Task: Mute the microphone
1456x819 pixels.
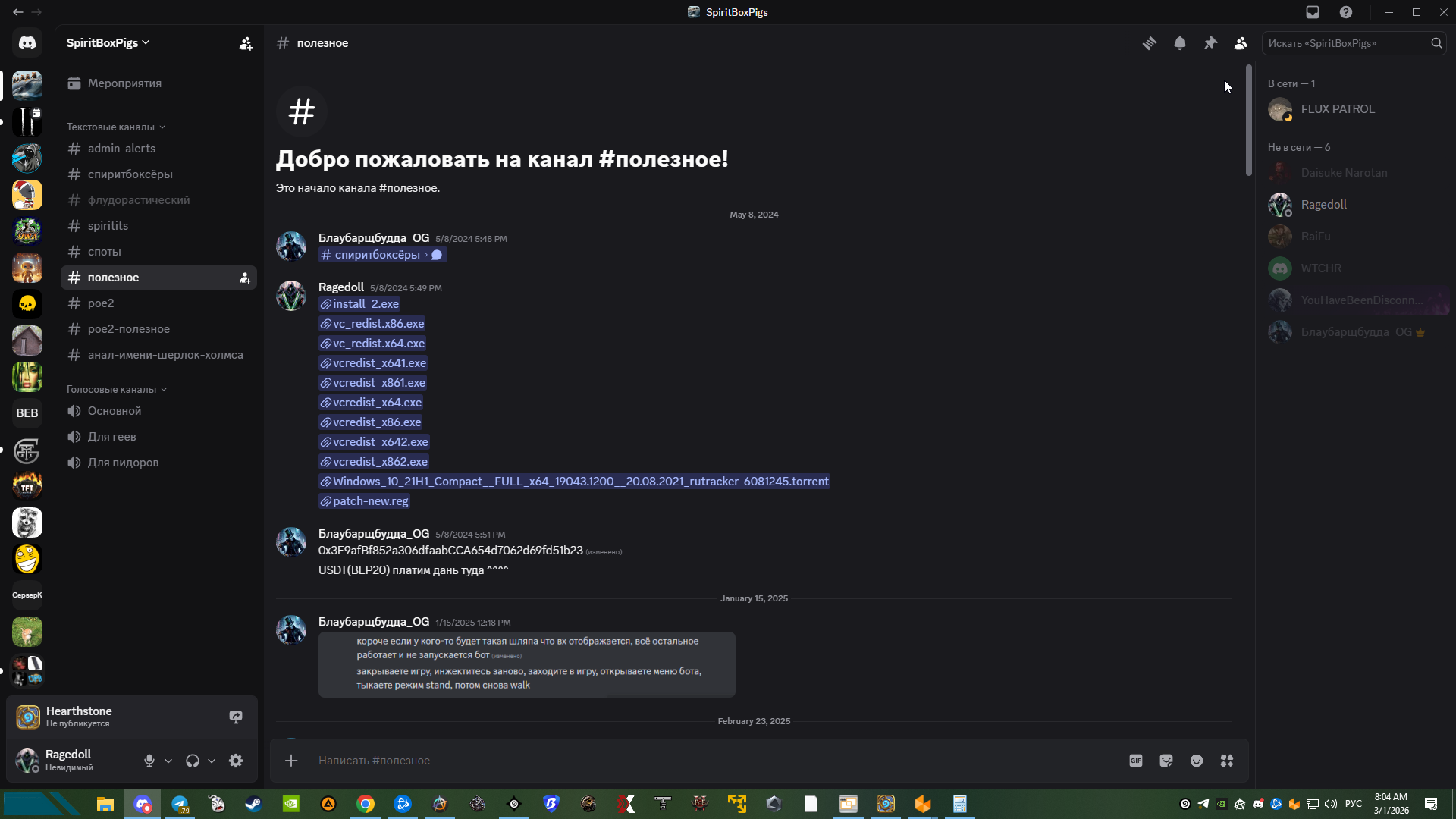Action: click(149, 761)
